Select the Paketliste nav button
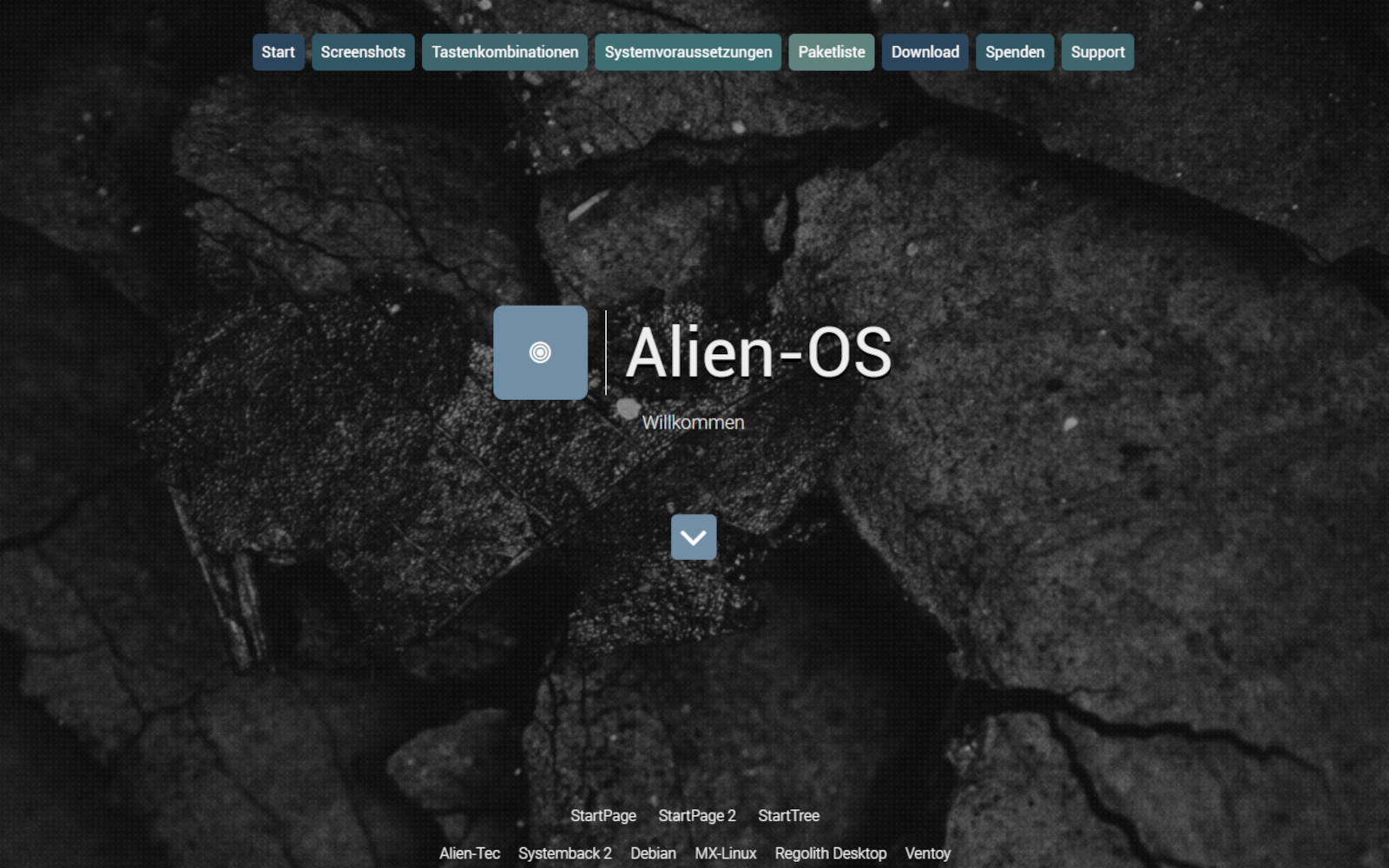Viewport: 1389px width, 868px height. (x=832, y=52)
